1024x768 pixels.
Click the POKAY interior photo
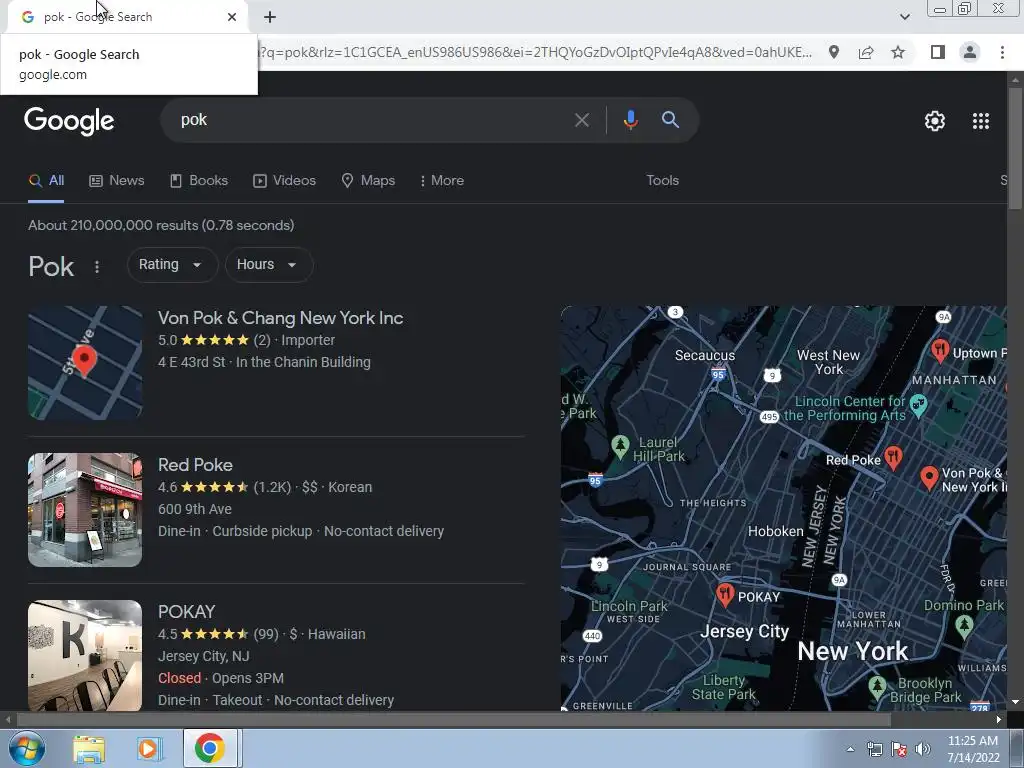coord(85,655)
